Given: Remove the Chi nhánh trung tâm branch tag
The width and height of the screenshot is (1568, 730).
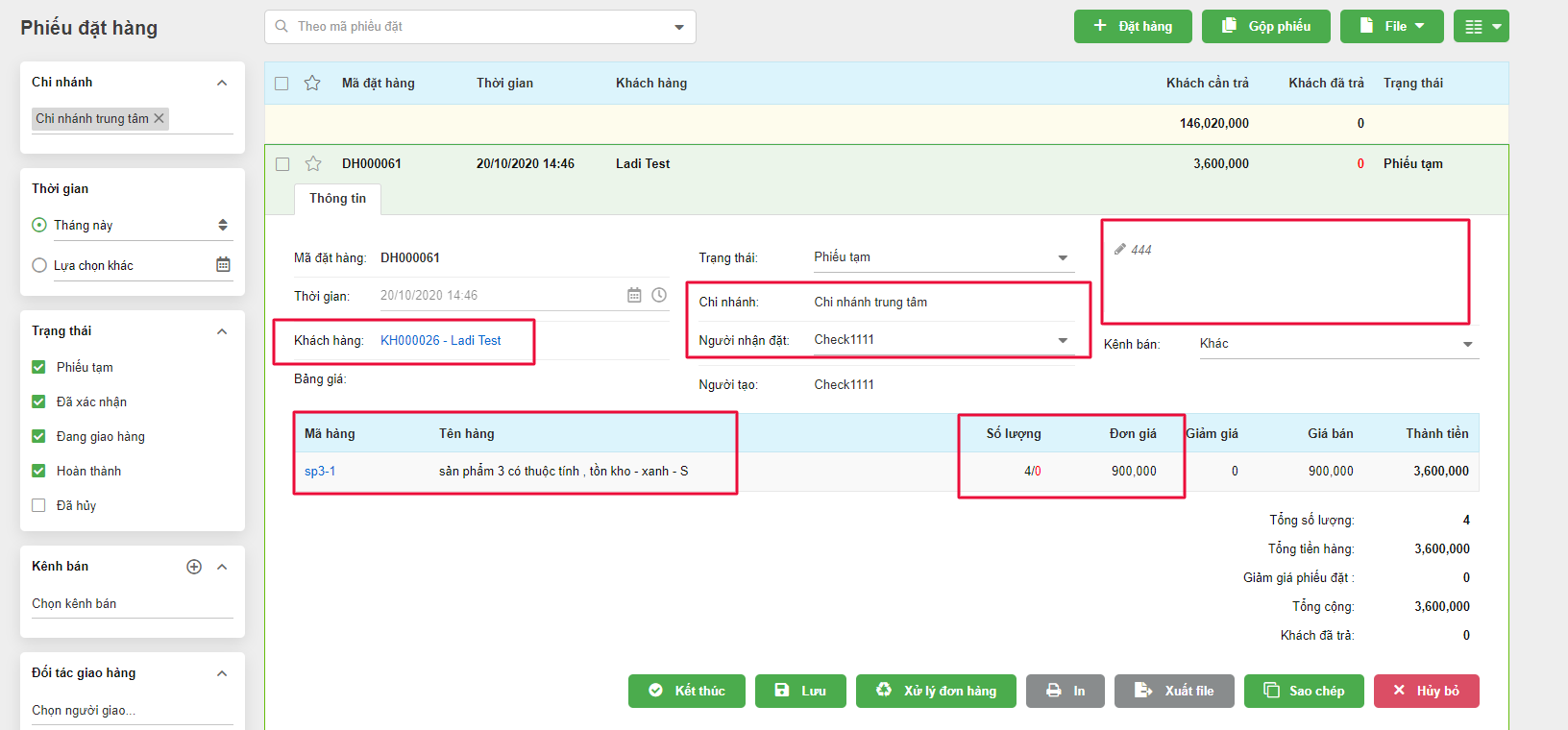Looking at the screenshot, I should 159,118.
